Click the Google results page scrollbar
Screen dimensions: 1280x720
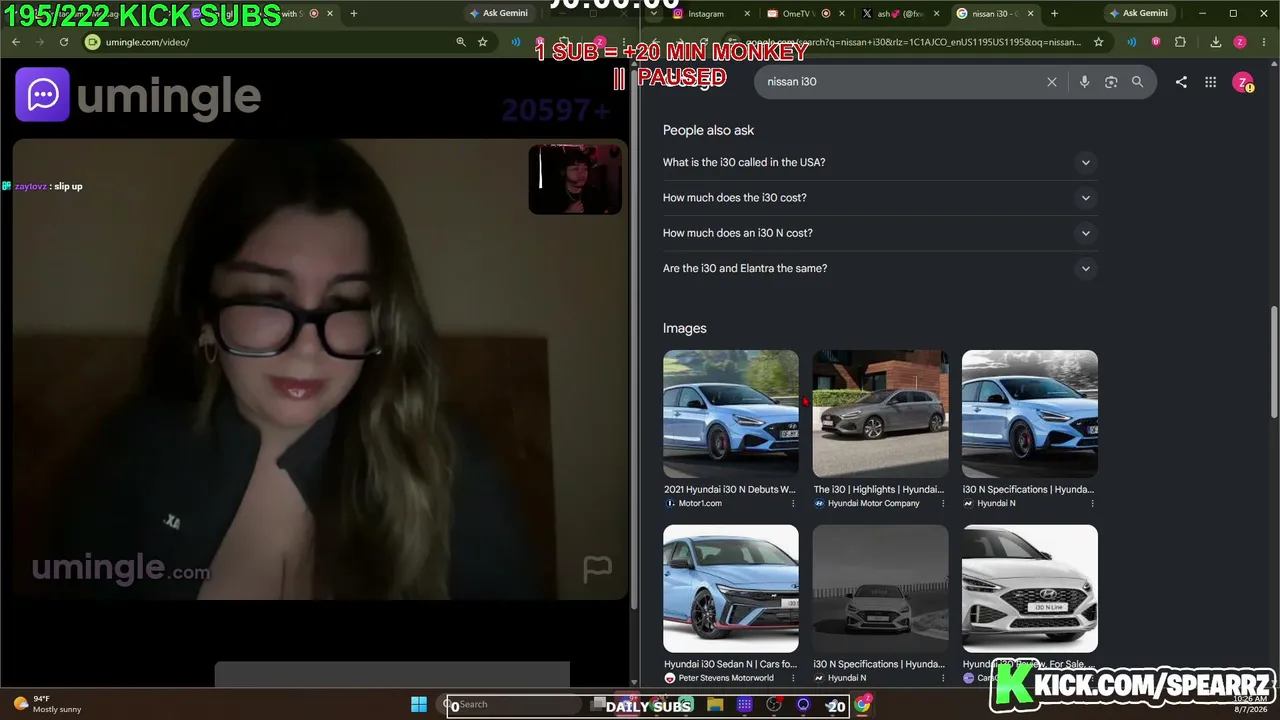point(1274,363)
